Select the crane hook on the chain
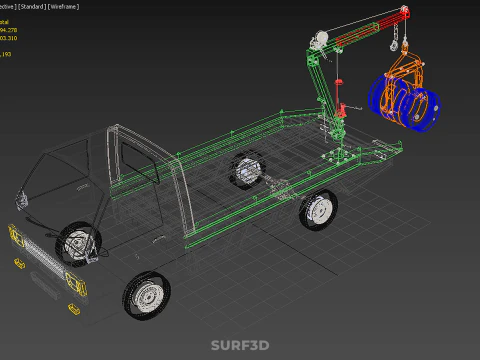The height and width of the screenshot is (360, 480). coord(394,45)
